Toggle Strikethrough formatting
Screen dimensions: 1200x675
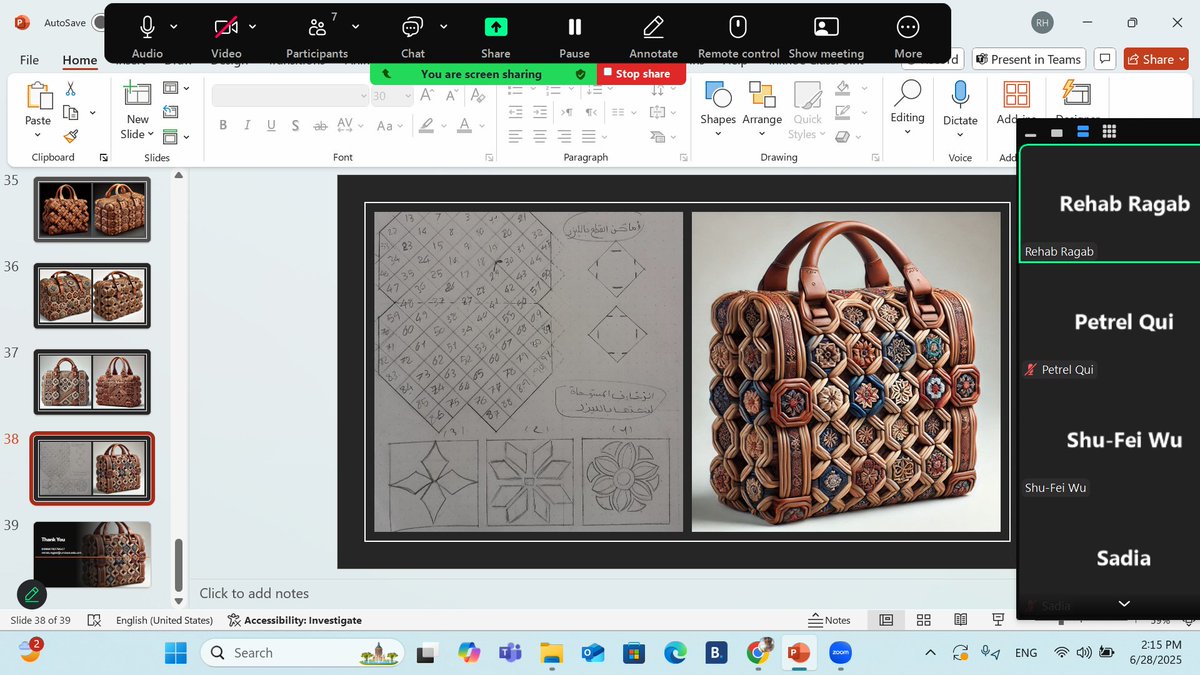pyautogui.click(x=320, y=125)
